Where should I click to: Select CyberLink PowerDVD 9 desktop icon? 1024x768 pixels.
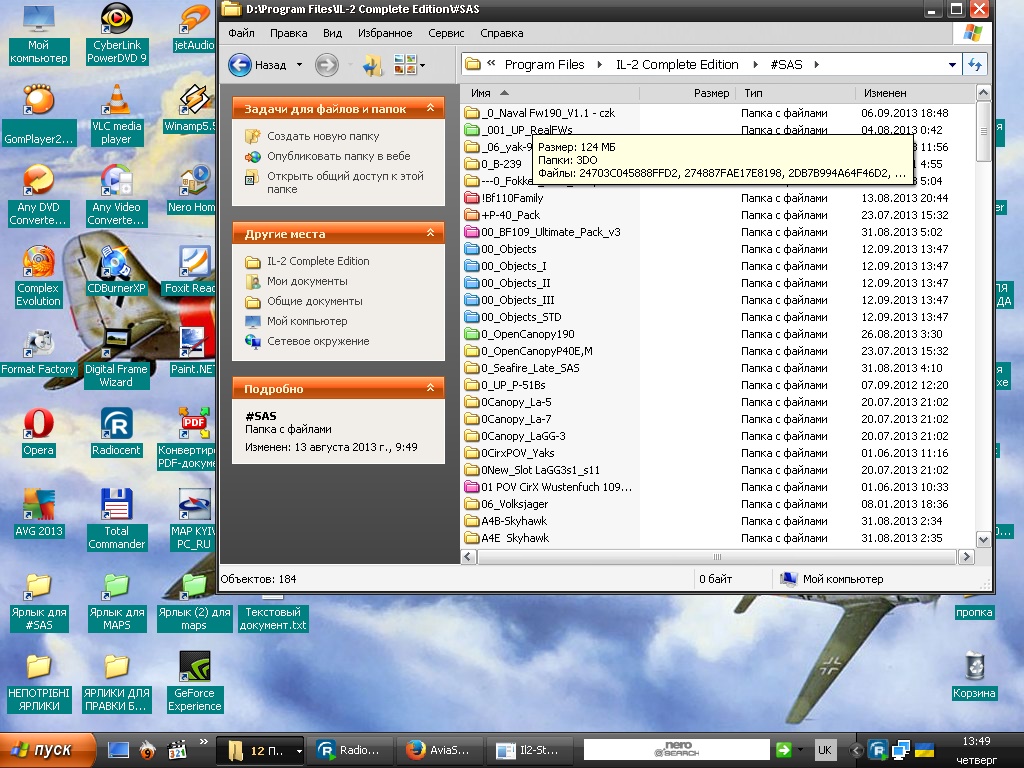116,33
